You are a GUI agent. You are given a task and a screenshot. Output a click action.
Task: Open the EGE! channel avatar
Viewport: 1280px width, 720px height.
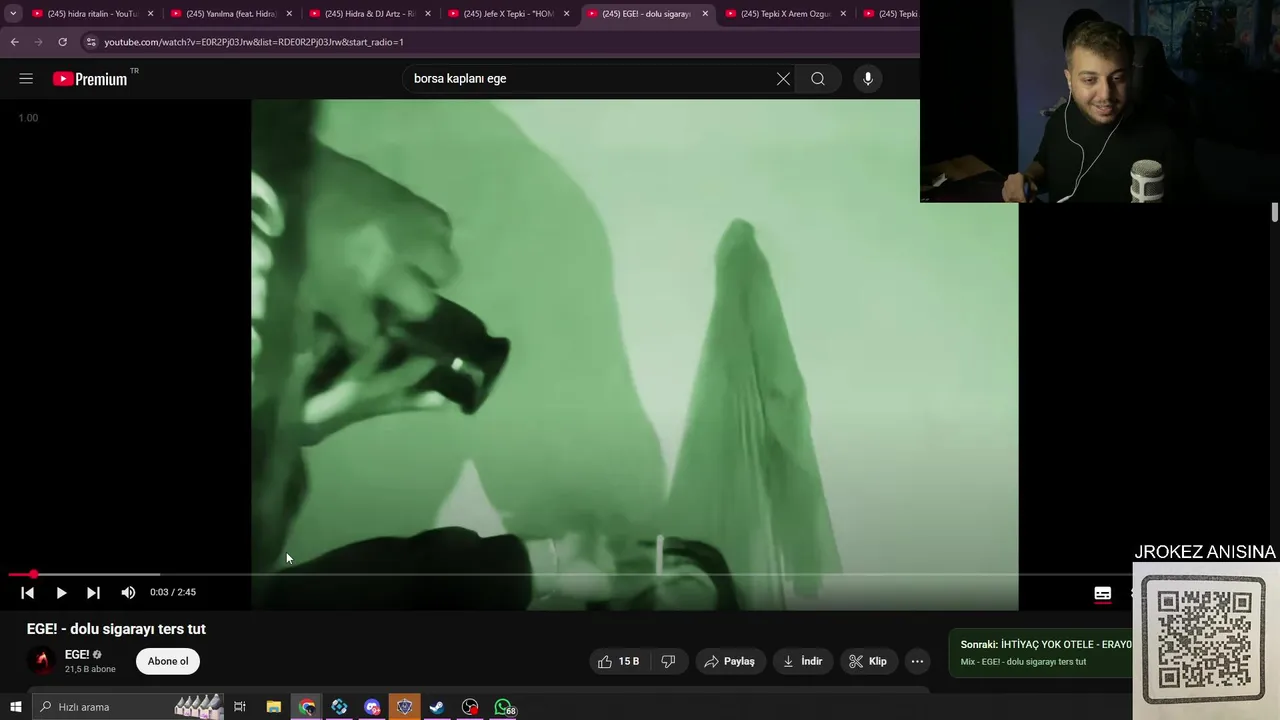[x=42, y=661]
